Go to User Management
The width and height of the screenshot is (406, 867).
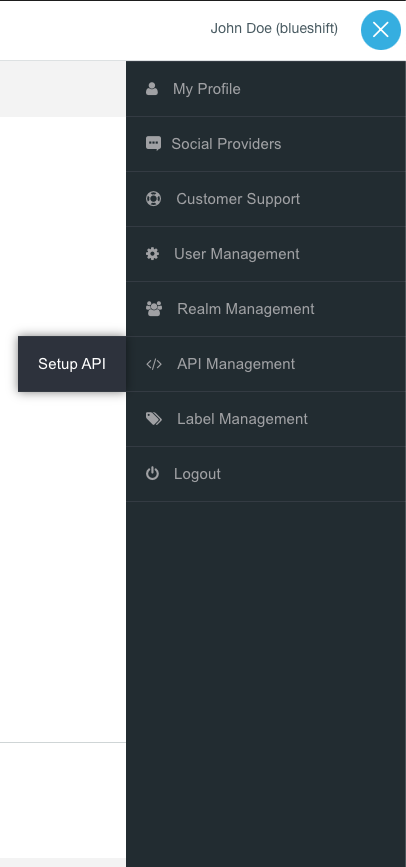coord(266,254)
